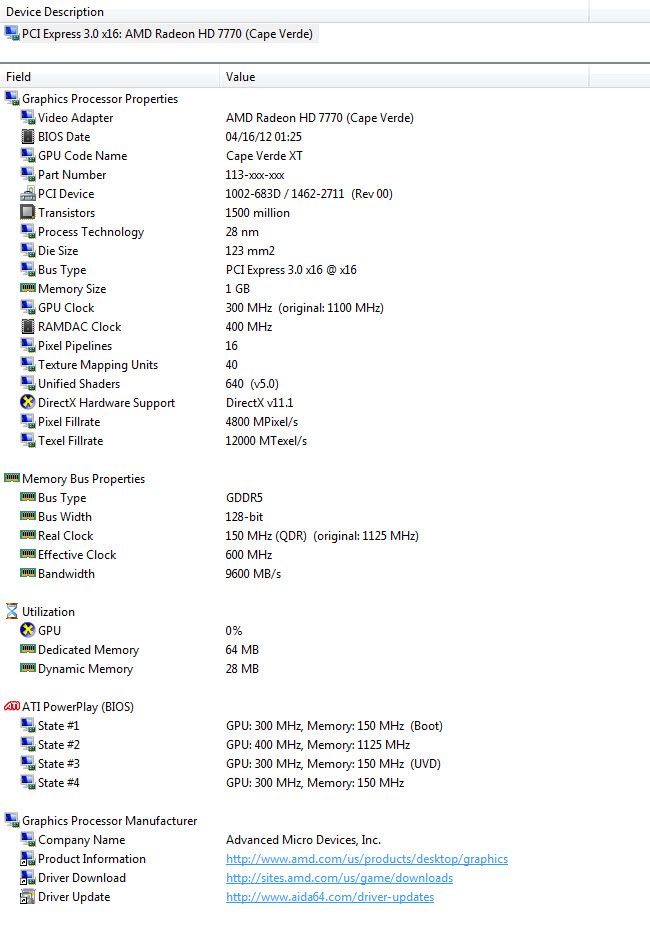Select the Pixel Fillrate field label
The width and height of the screenshot is (650, 933).
pyautogui.click(x=69, y=422)
